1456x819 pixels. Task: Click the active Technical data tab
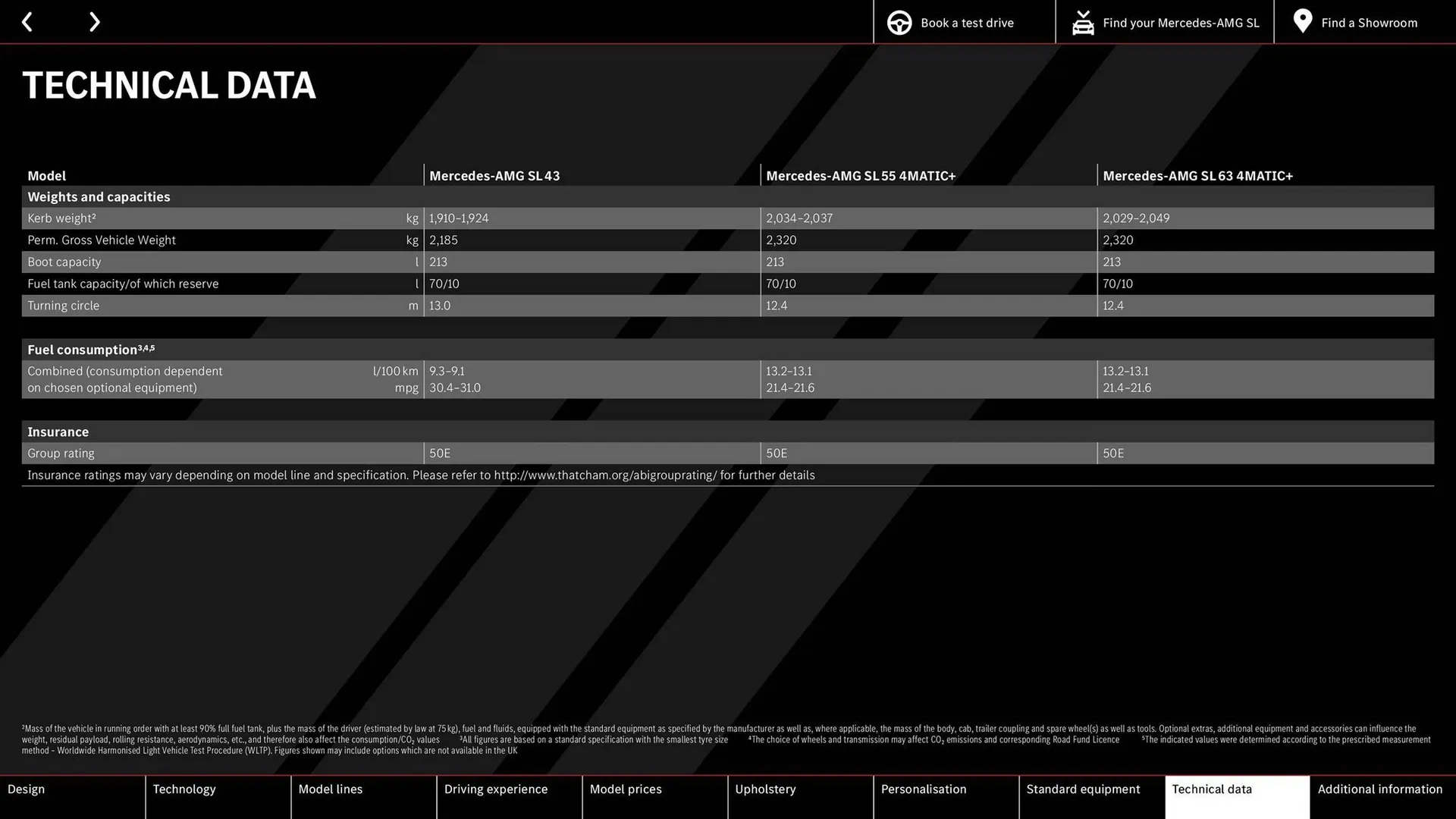[x=1212, y=789]
